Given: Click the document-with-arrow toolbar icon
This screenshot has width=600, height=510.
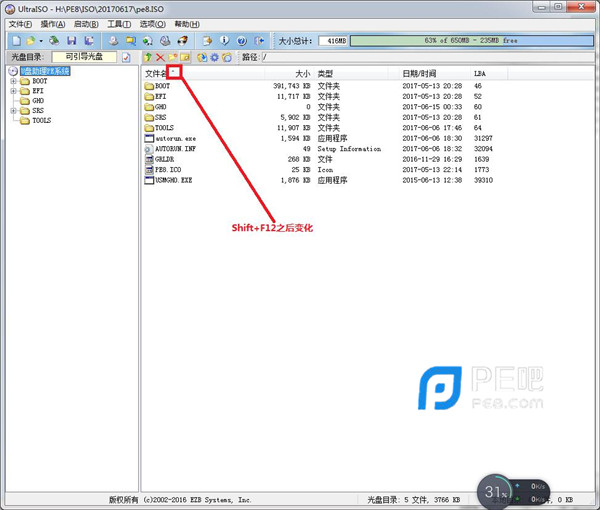Looking at the screenshot, I should 207,41.
